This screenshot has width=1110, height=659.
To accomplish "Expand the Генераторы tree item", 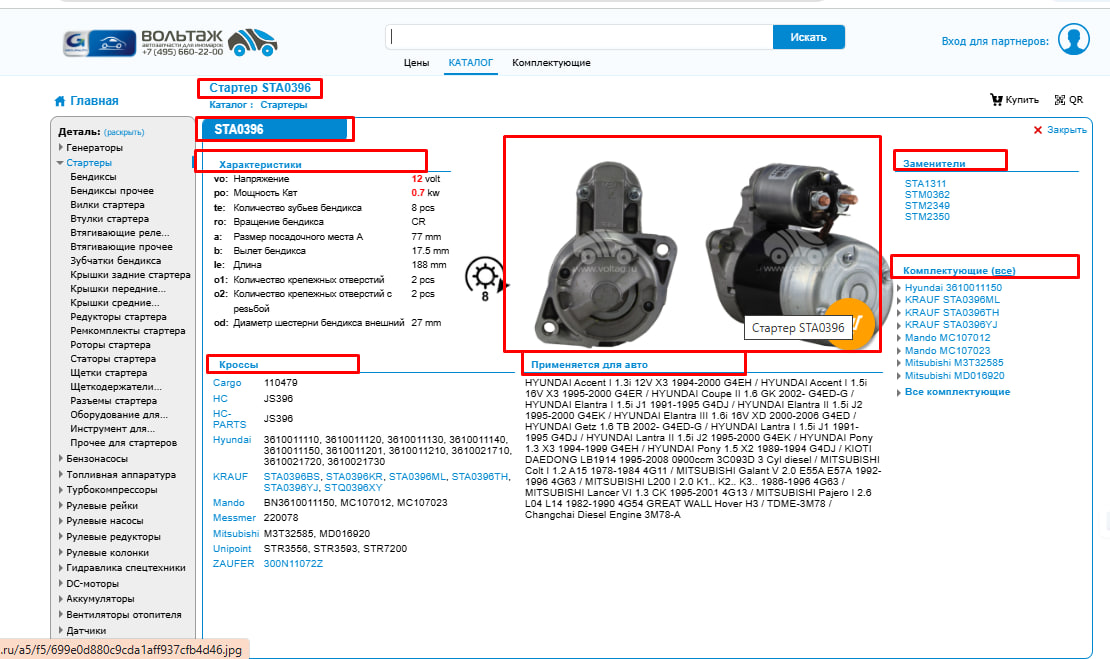I will [61, 147].
